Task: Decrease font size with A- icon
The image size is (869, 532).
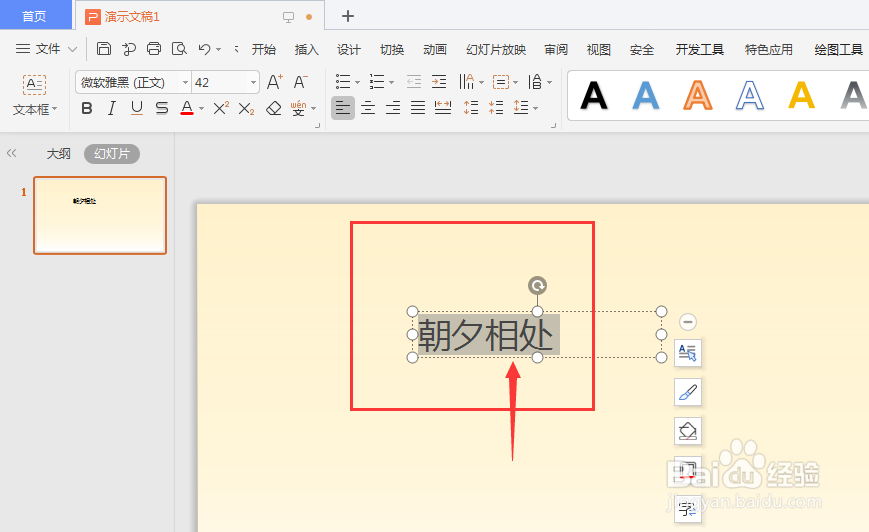Action: tap(300, 82)
